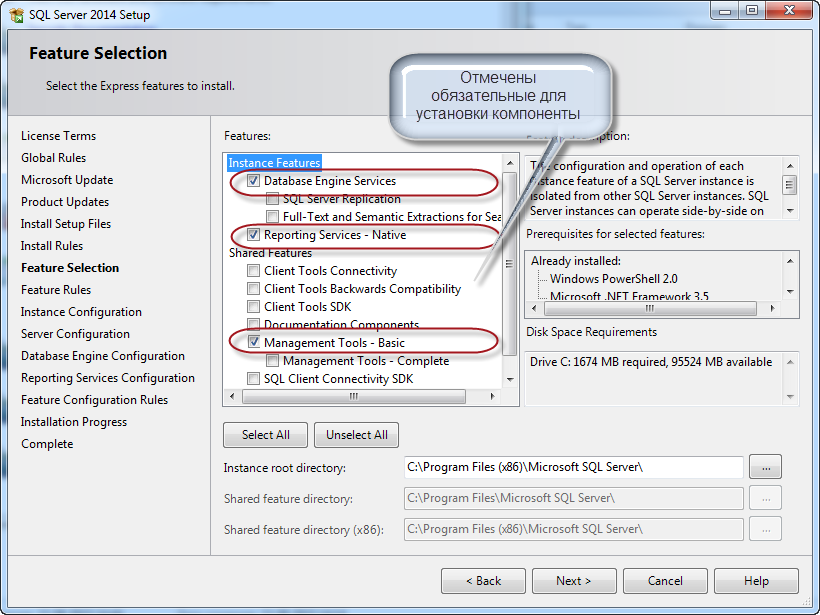Click Install Rules step in sidebar
The height and width of the screenshot is (615, 820).
coord(52,246)
